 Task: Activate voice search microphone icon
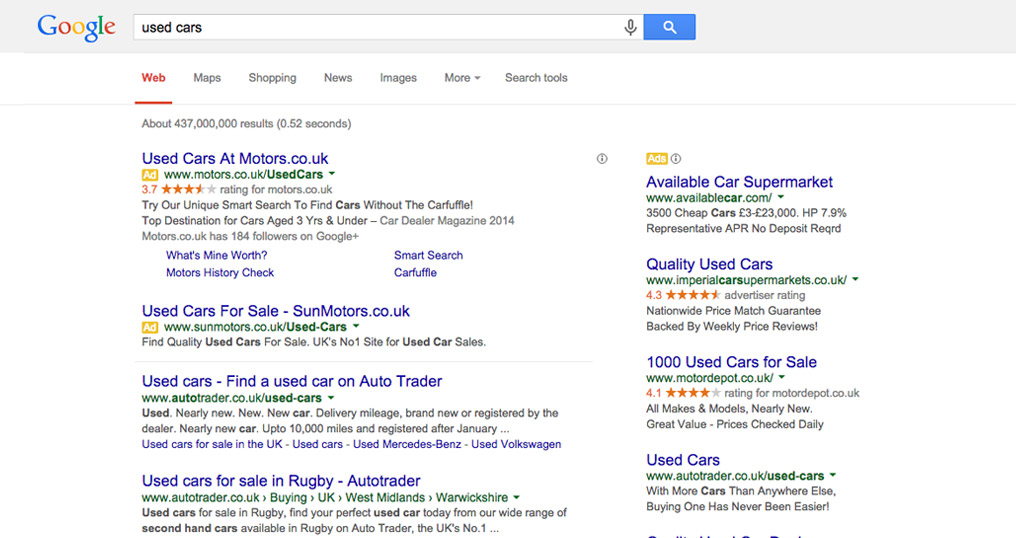[630, 27]
